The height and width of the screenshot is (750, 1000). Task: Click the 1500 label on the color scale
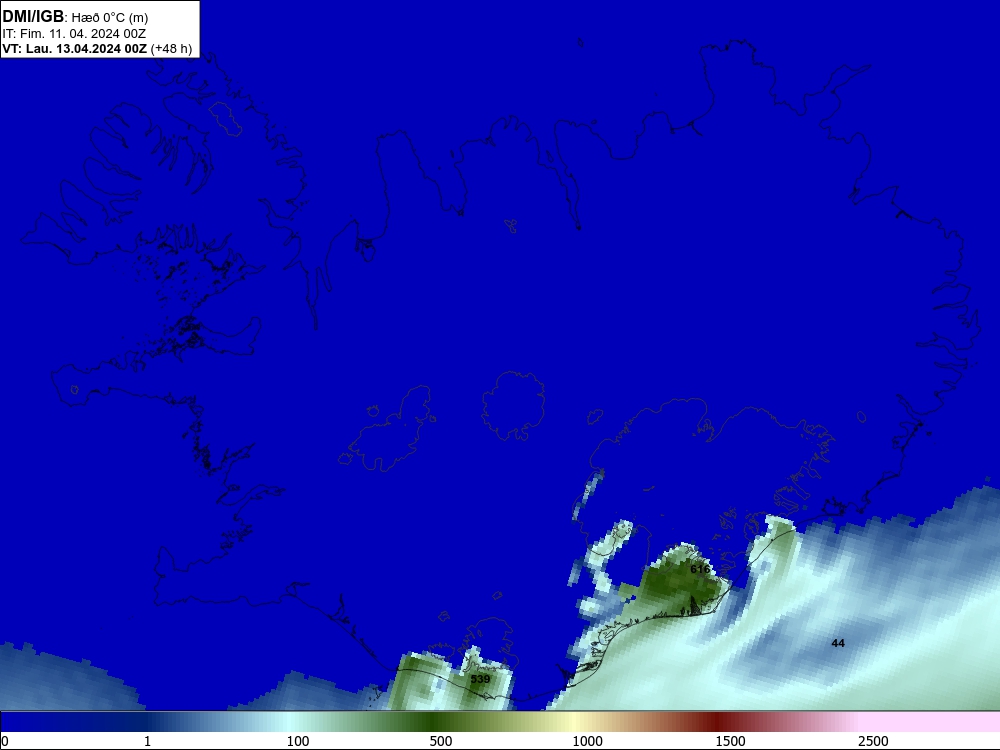[x=730, y=741]
